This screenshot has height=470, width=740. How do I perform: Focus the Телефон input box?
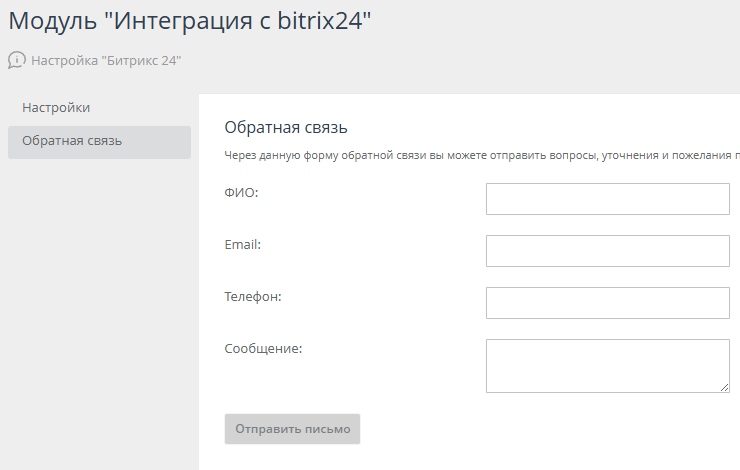pos(607,303)
